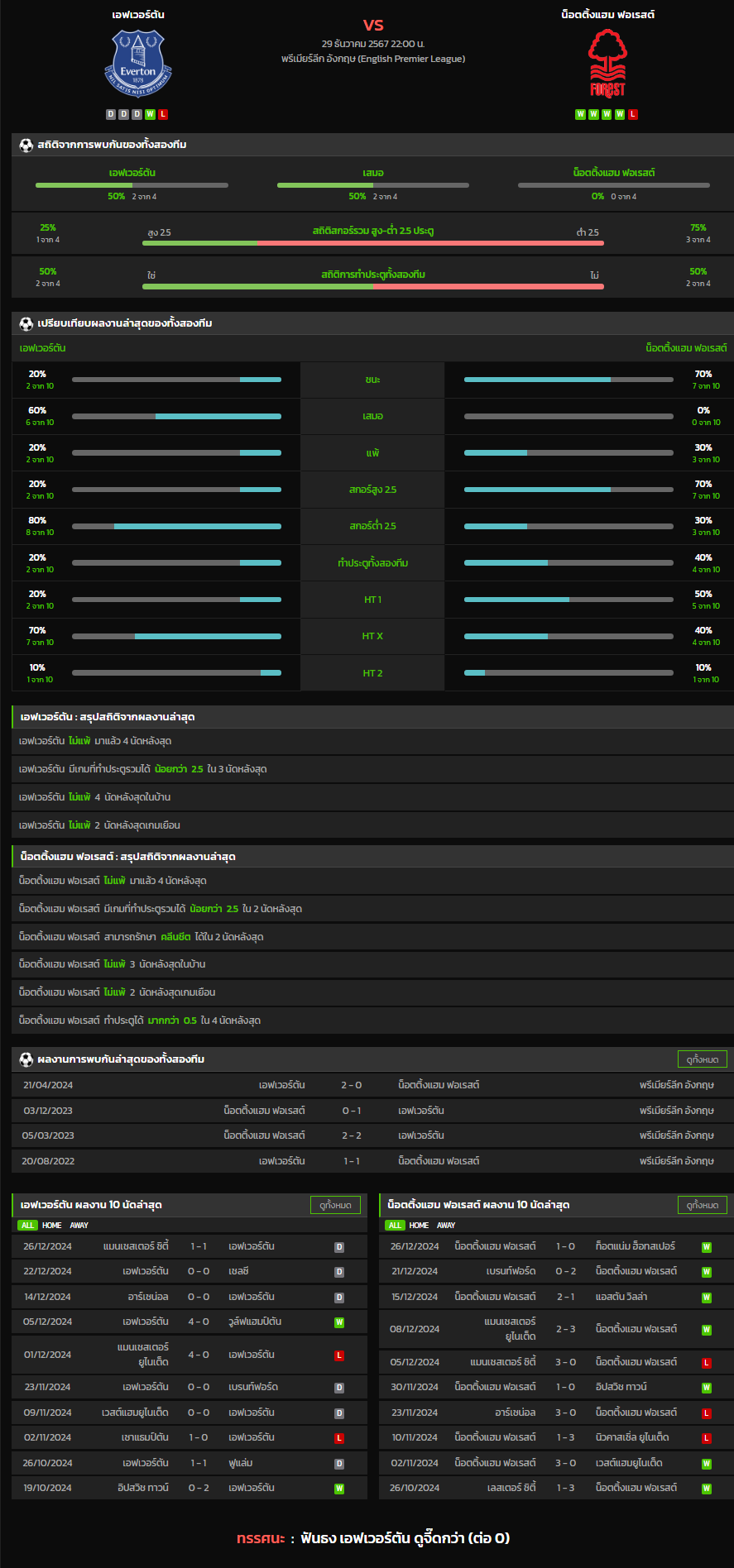734x1568 pixels.
Task: Click the over/under 2.5 goals statistic bar
Action: [373, 243]
